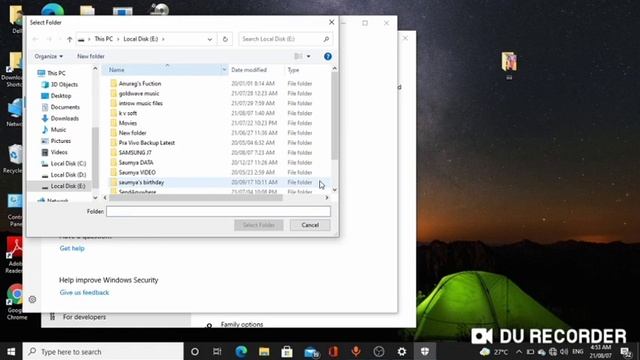The width and height of the screenshot is (640, 360).
Task: Select Local Disk (C:) in navigation pane
Action: point(64,163)
